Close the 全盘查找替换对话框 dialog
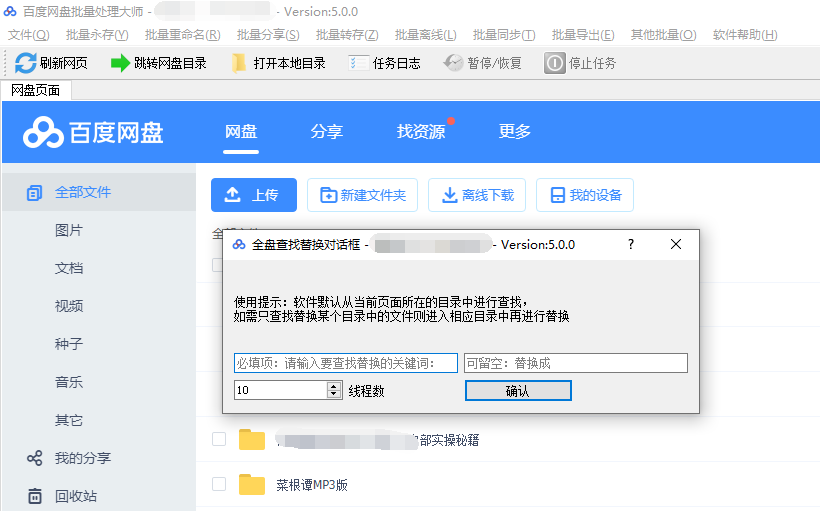Viewport: 820px width, 511px height. [676, 244]
